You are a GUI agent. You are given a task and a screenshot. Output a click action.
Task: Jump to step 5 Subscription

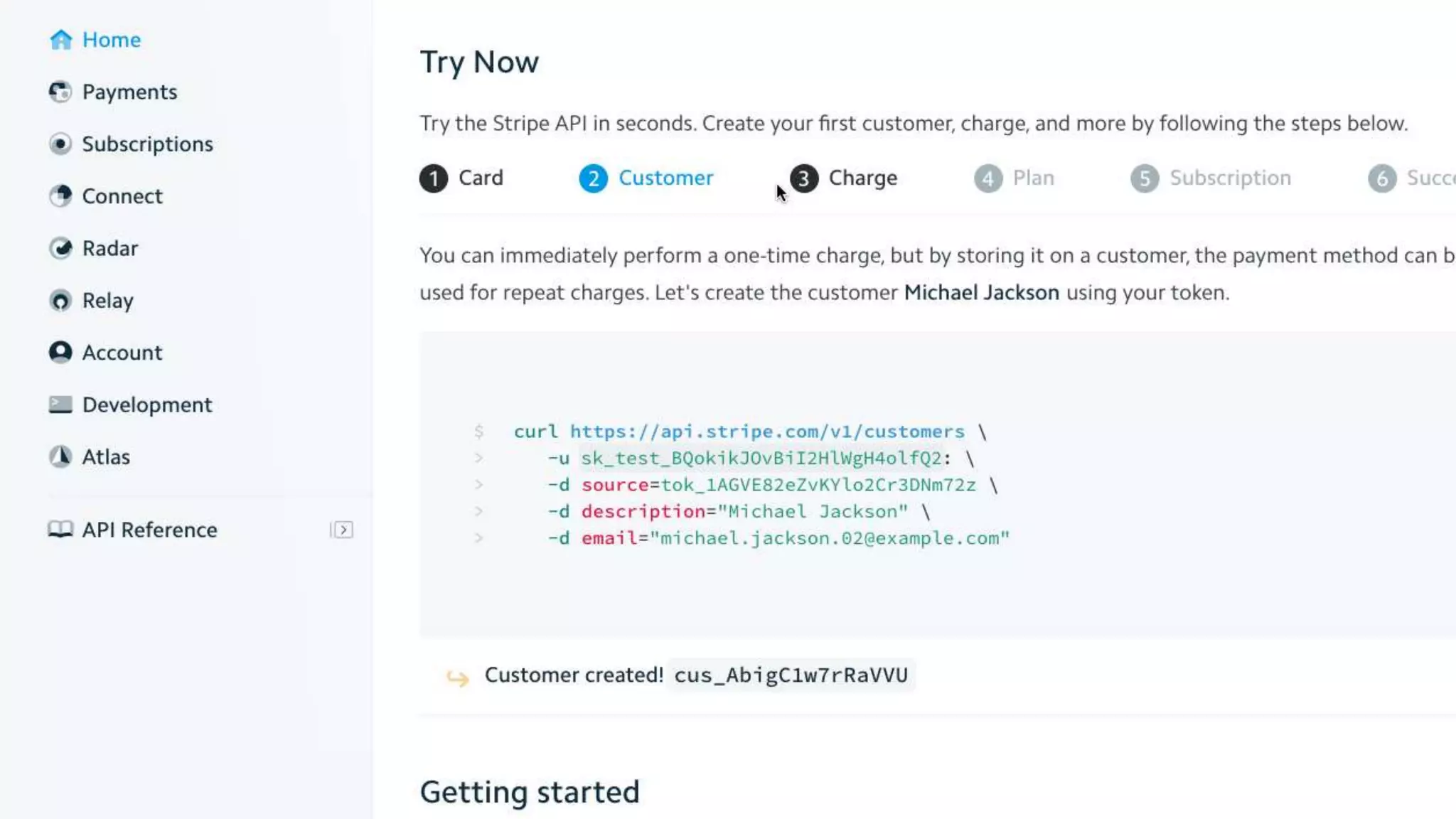pos(1211,178)
